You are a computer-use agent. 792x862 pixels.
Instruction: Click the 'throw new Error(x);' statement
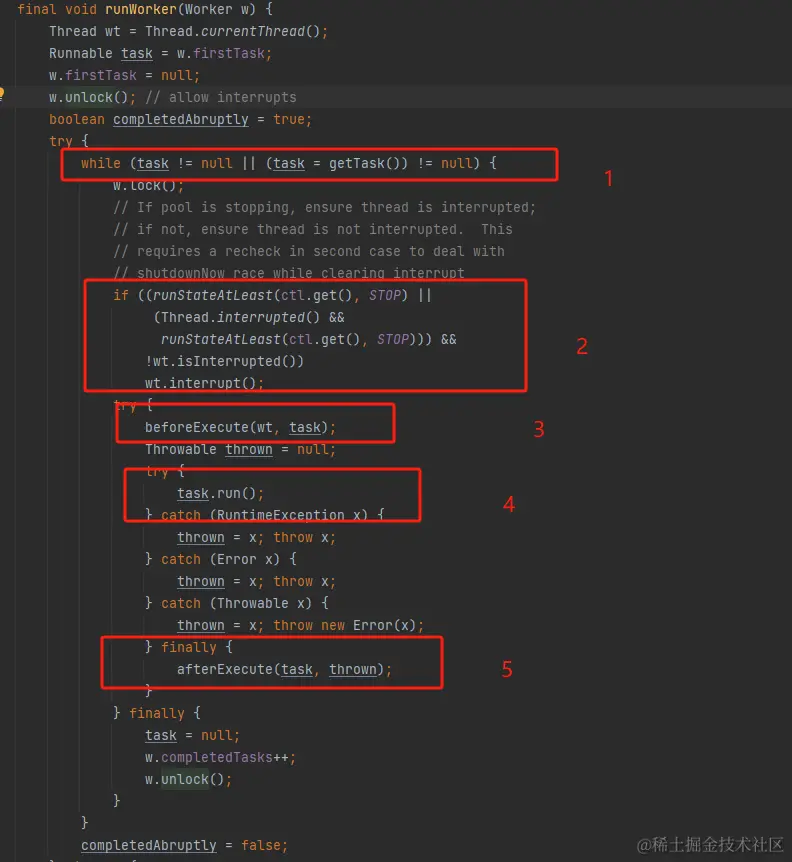(348, 625)
